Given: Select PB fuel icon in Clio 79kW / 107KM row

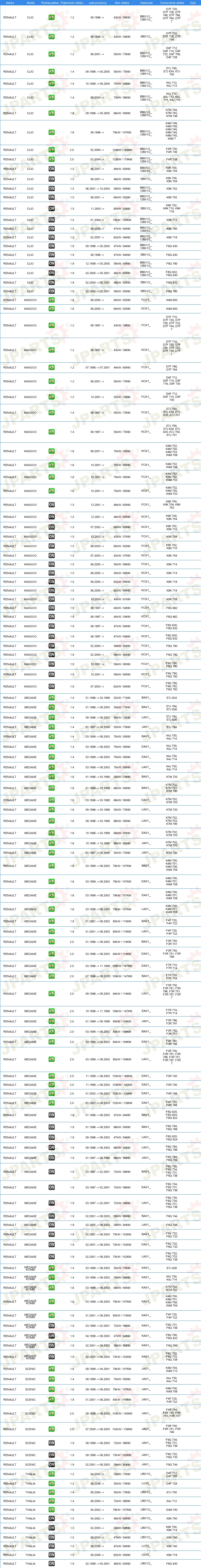Looking at the screenshot, I should point(51,132).
